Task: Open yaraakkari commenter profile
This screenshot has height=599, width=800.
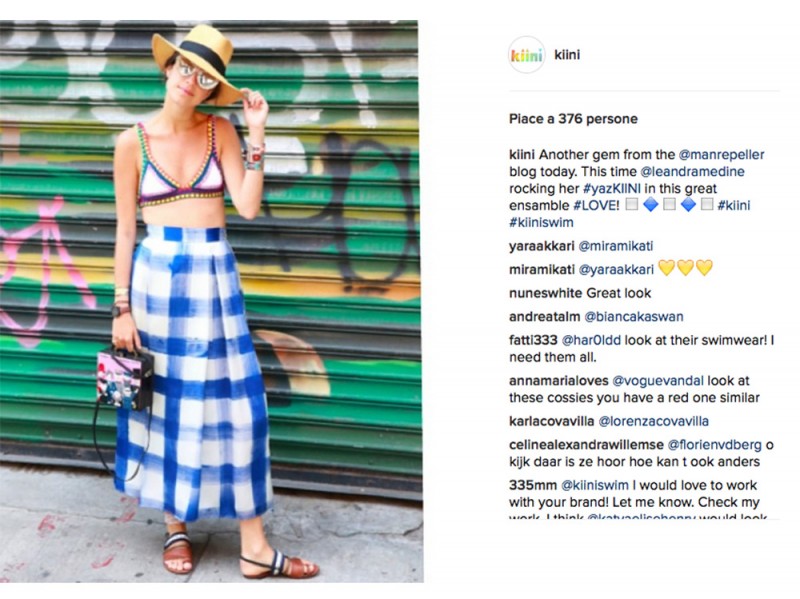Action: coord(542,246)
